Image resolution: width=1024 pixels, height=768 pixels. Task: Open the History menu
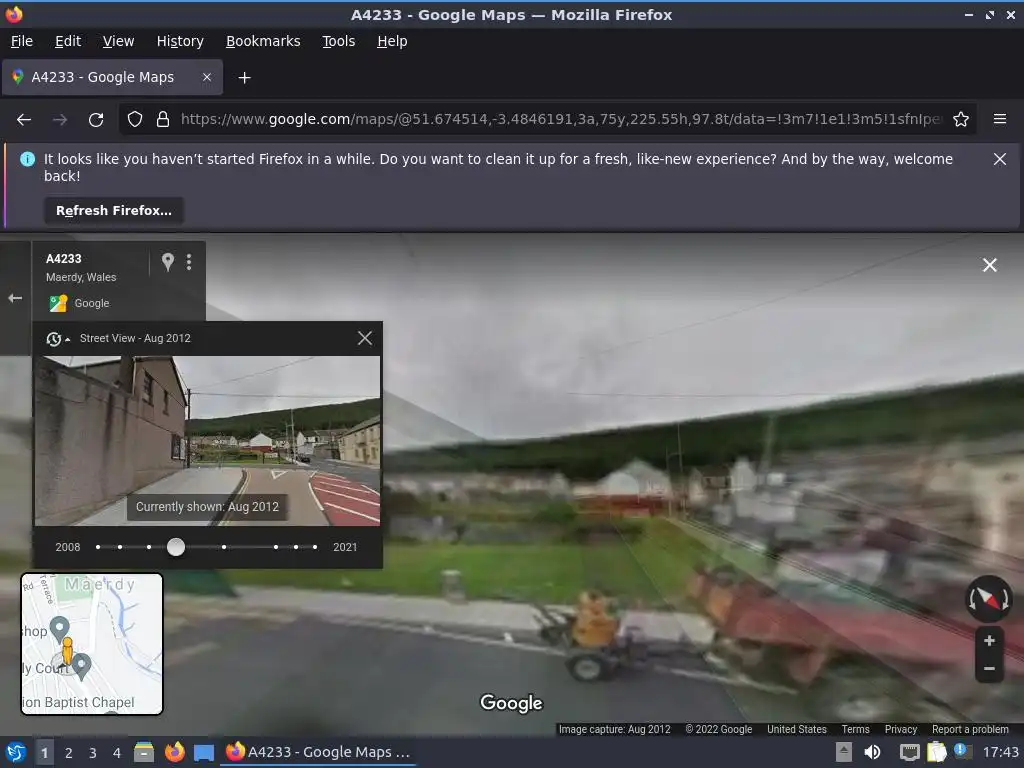click(x=180, y=41)
